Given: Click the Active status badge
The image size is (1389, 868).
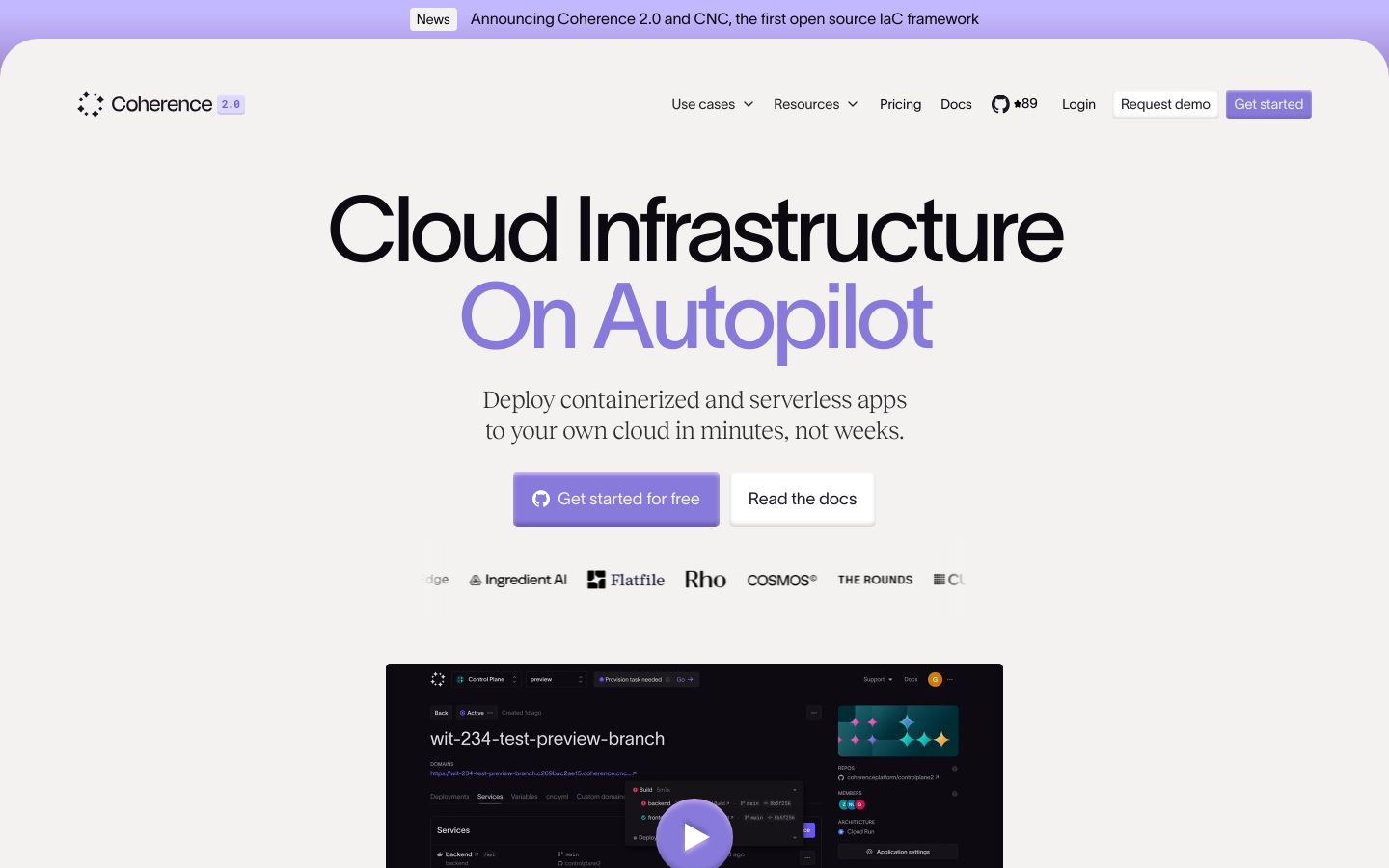Looking at the screenshot, I should tap(477, 713).
